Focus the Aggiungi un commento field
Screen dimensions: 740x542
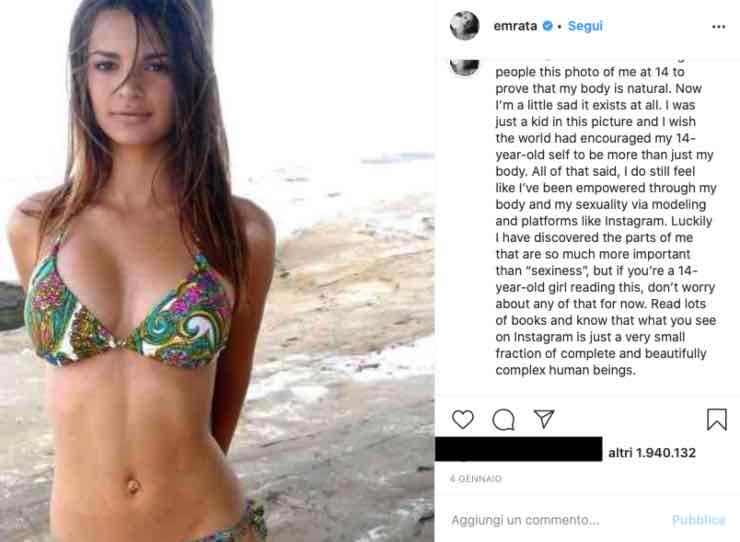[x=557, y=520]
